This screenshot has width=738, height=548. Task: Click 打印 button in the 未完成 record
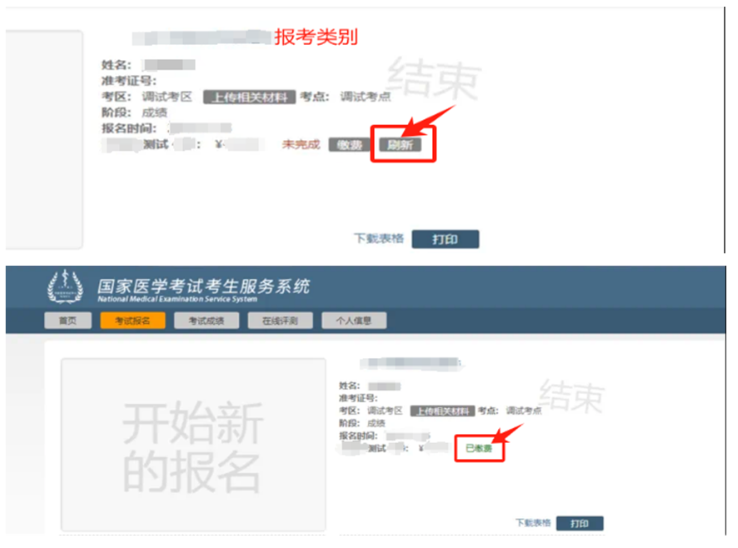point(445,239)
